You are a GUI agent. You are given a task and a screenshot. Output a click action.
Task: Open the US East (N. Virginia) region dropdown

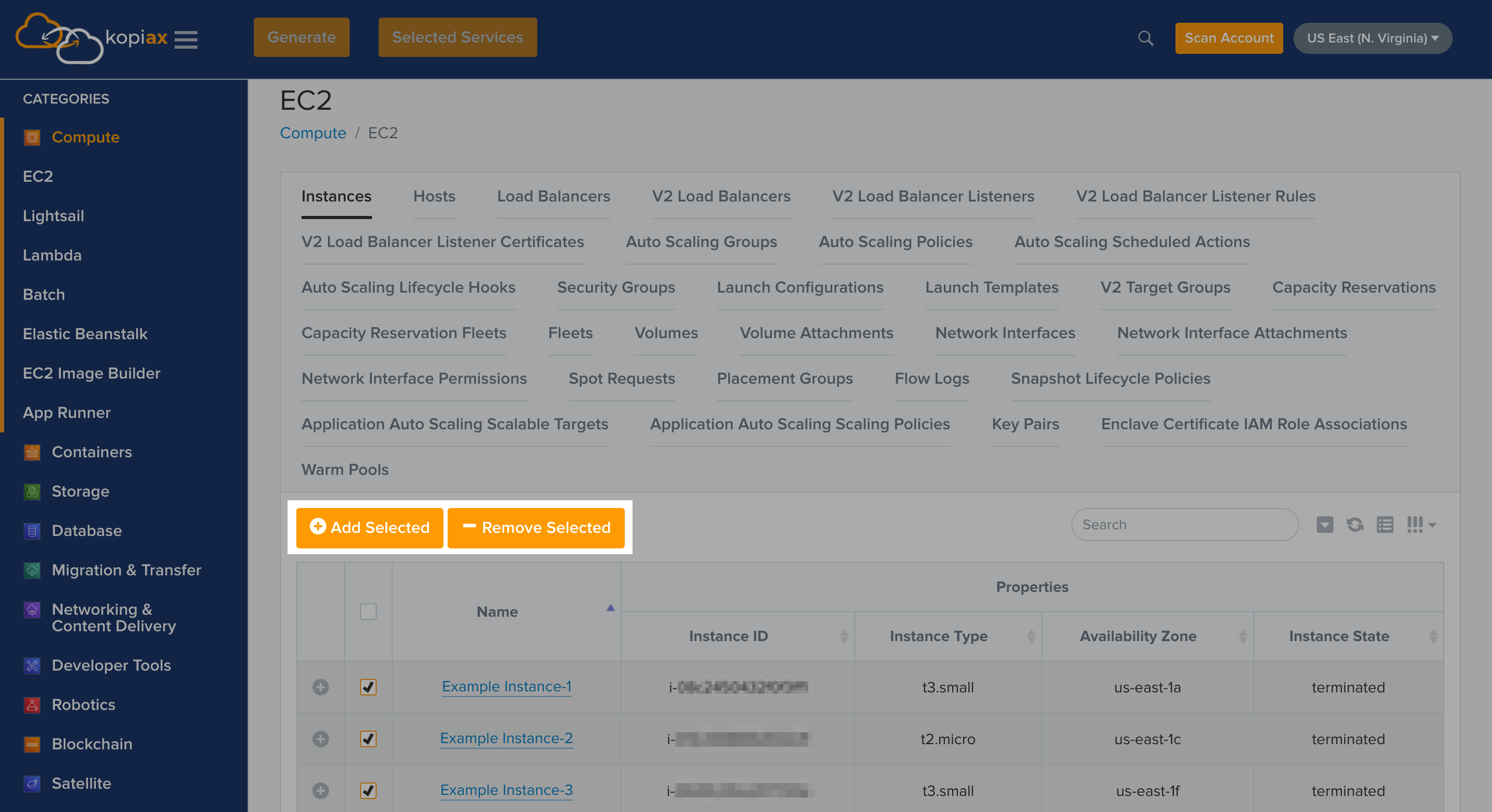(x=1372, y=38)
